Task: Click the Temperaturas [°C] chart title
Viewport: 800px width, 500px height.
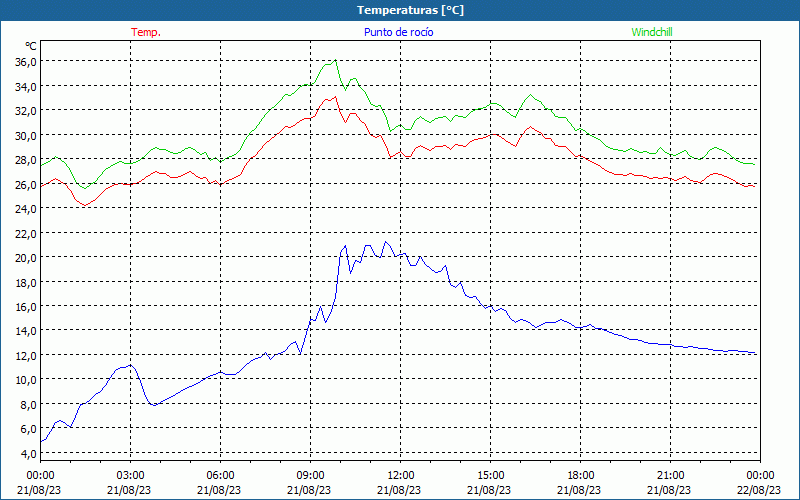Action: coord(410,10)
